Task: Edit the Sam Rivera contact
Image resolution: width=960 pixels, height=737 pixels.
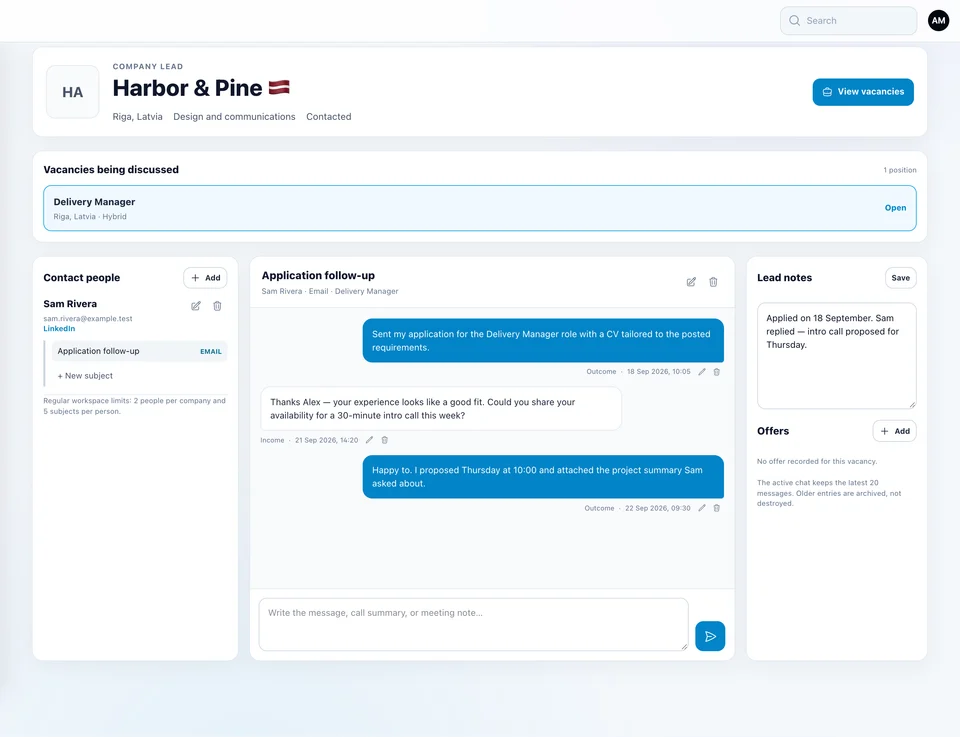Action: pos(196,306)
